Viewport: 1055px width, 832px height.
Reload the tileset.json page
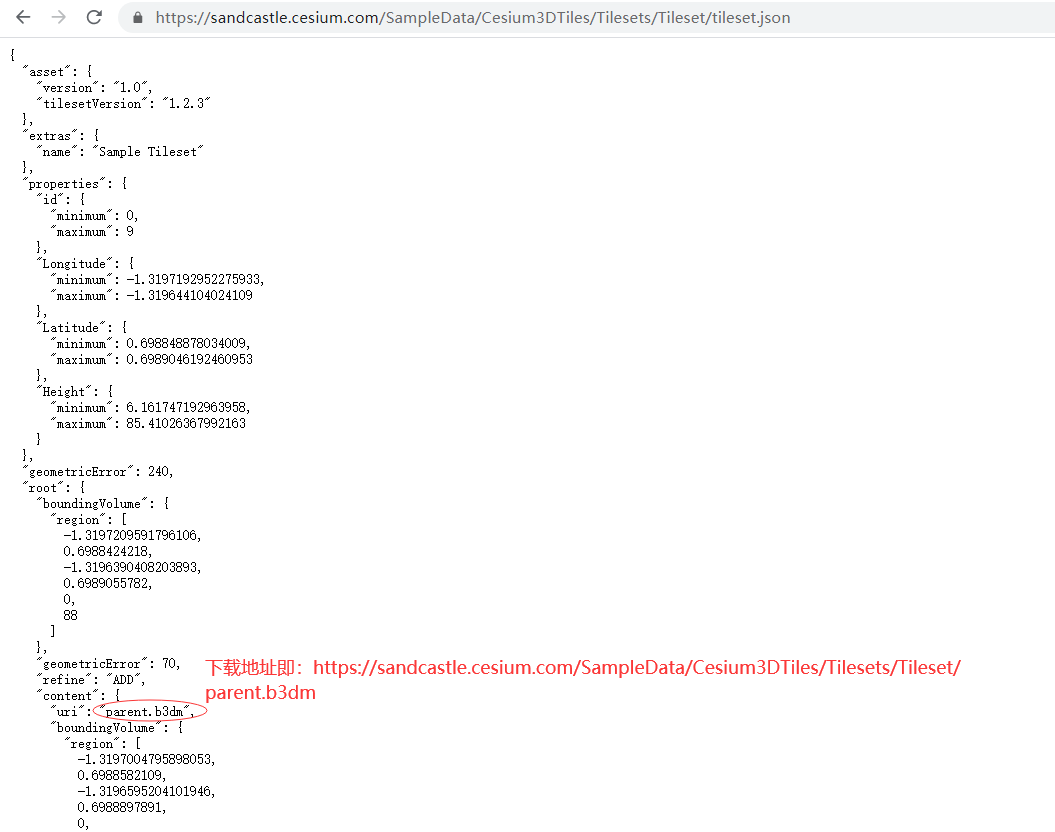(x=94, y=17)
